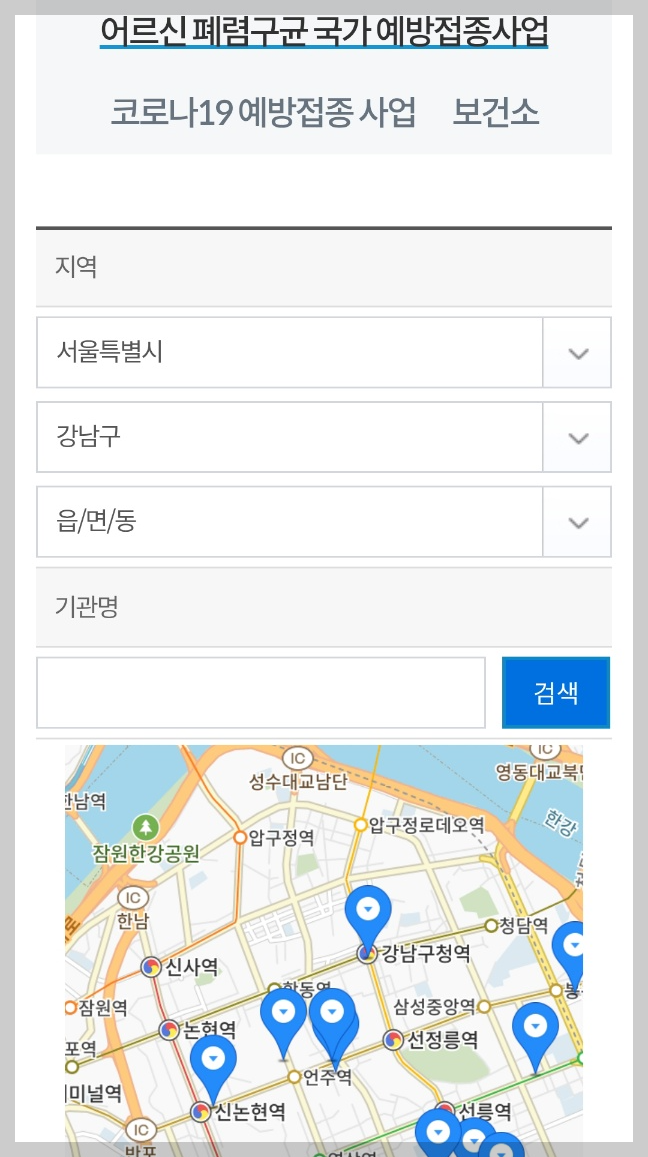The width and height of the screenshot is (648, 1157).
Task: Select the 보건소 tab
Action: coord(496,112)
